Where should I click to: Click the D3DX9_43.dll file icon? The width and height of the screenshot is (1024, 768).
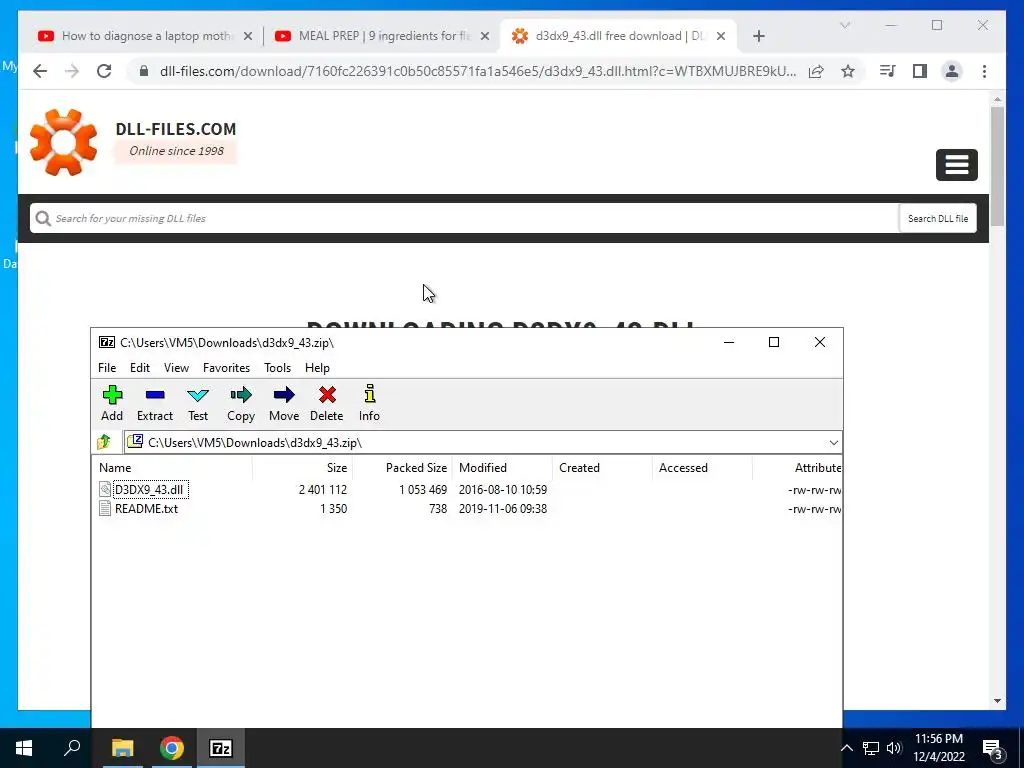105,489
